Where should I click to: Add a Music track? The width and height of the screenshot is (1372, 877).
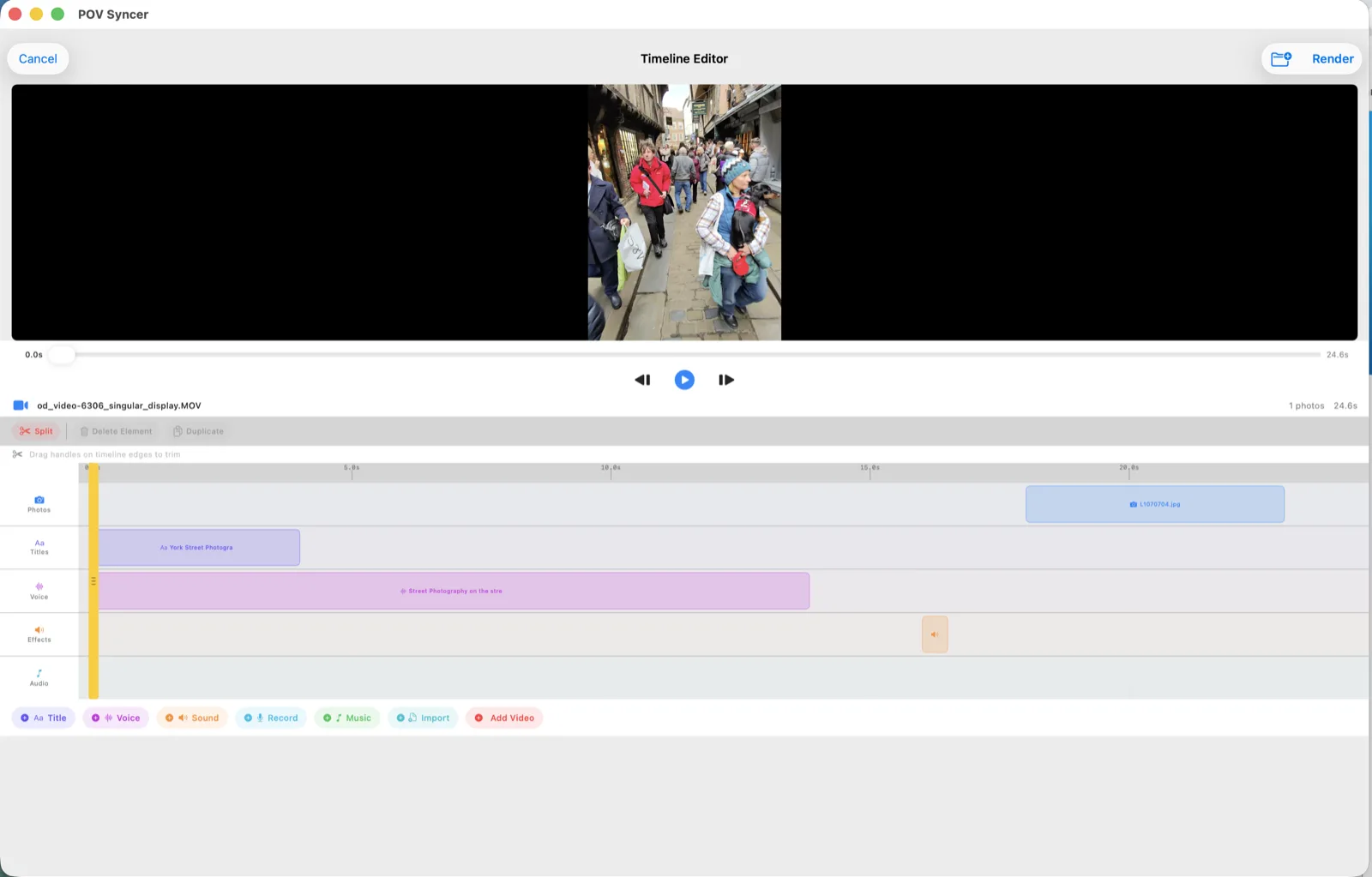tap(347, 718)
